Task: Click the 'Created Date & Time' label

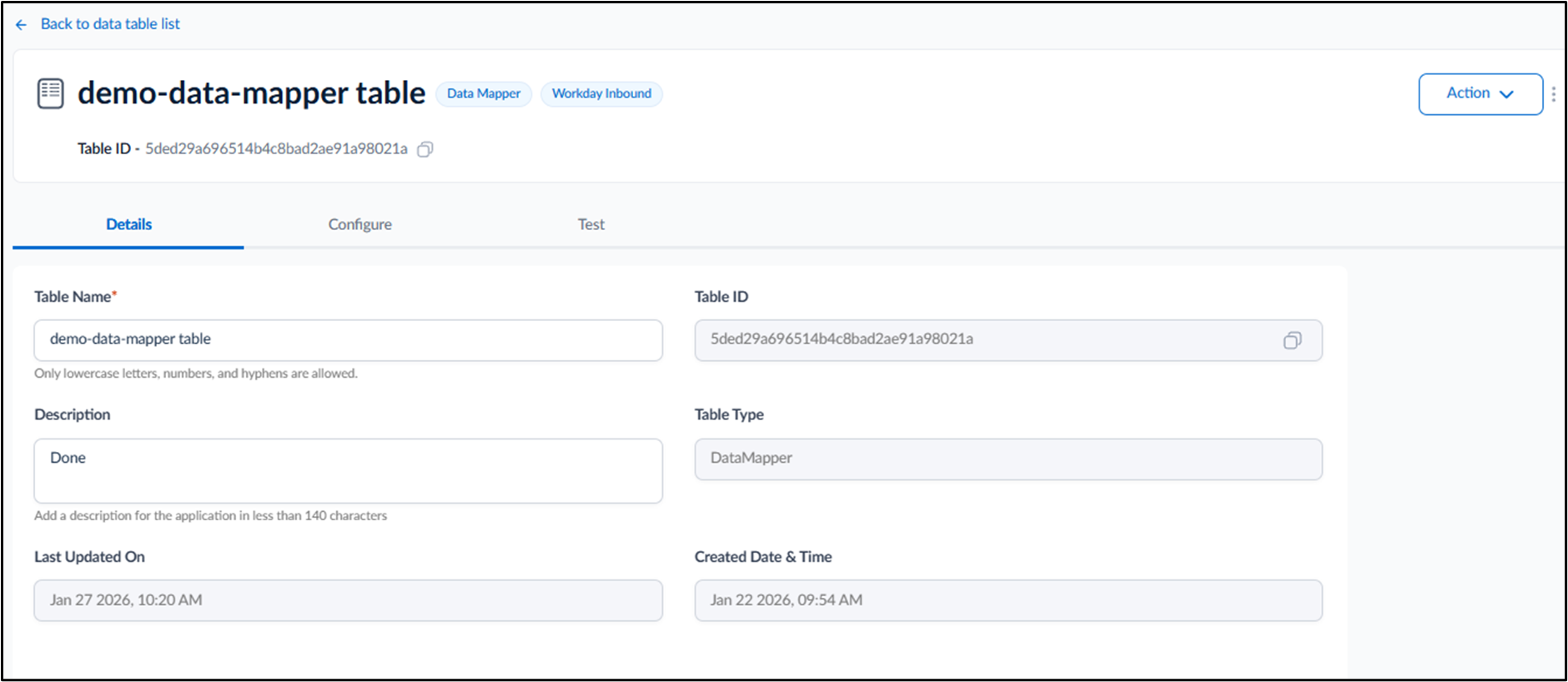Action: tap(763, 557)
